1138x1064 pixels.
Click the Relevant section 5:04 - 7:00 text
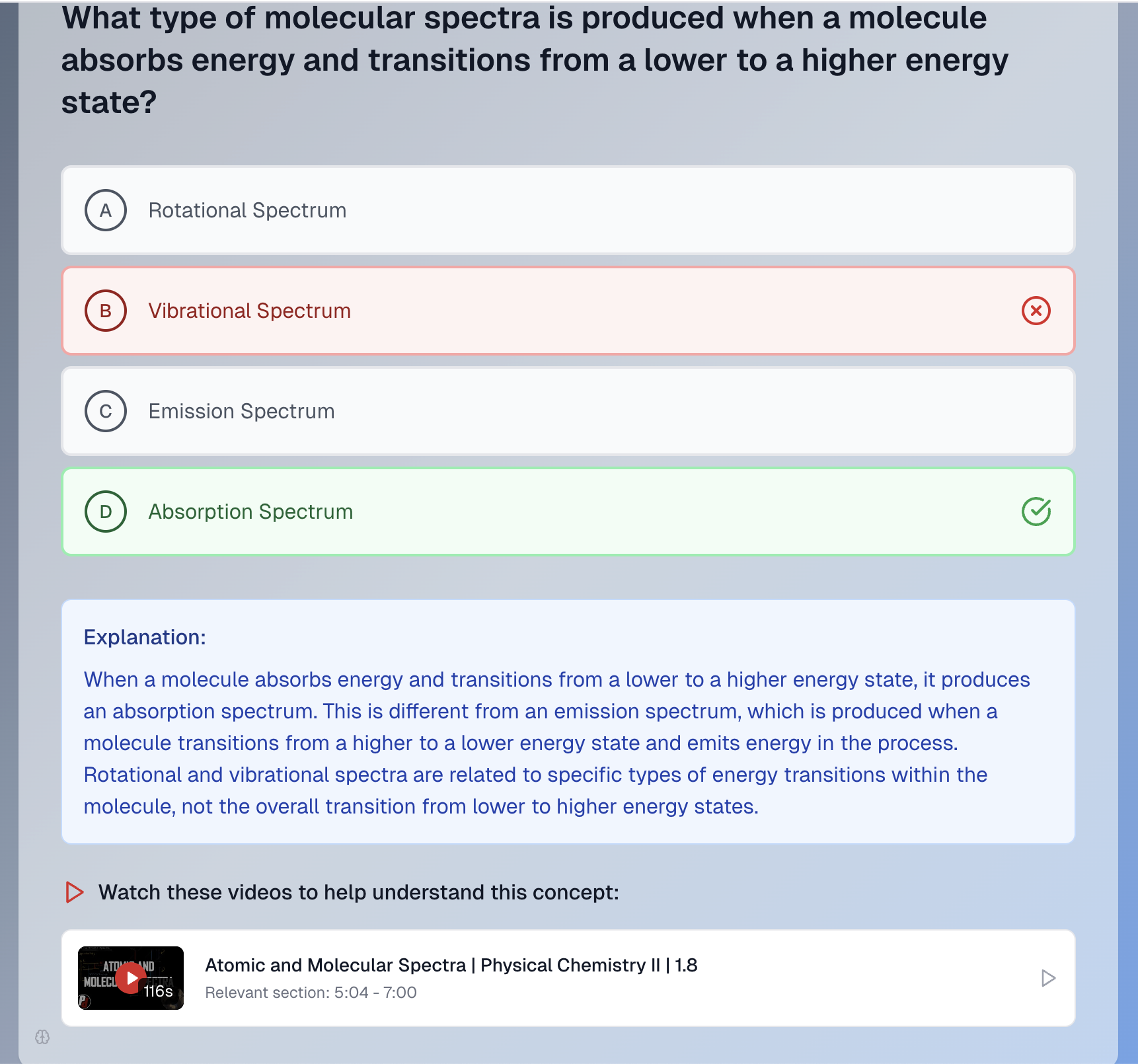click(311, 993)
